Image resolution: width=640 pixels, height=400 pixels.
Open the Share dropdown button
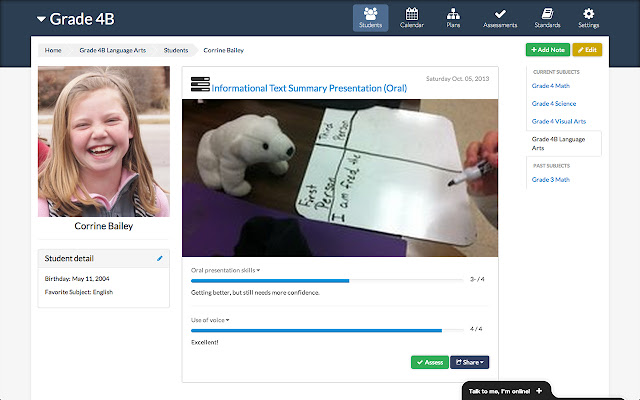click(469, 362)
